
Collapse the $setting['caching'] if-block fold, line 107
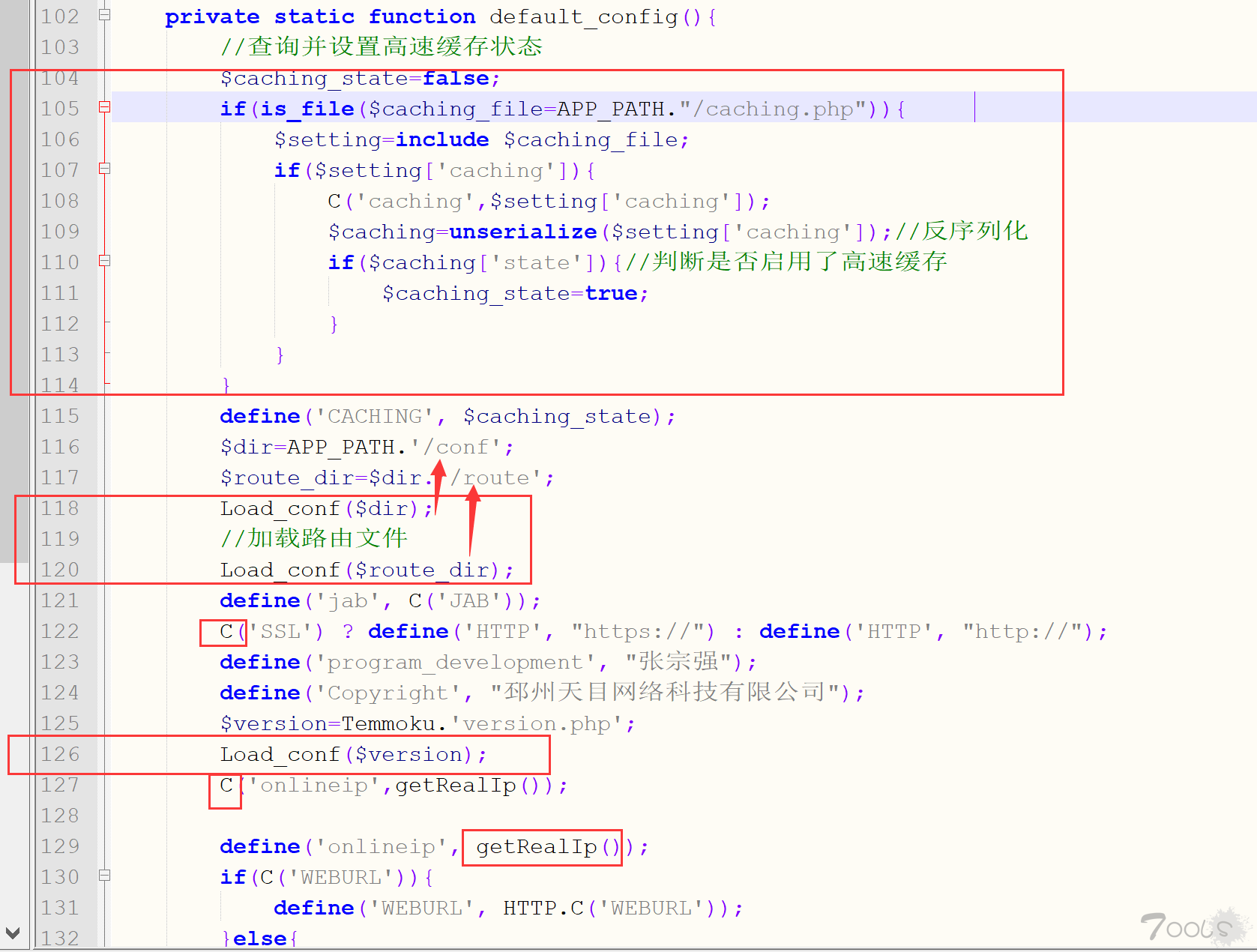(105, 169)
